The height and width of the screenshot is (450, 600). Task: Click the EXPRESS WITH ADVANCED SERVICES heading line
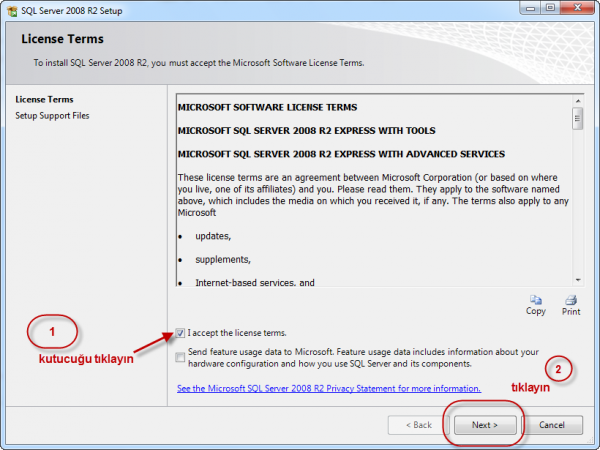pos(341,154)
